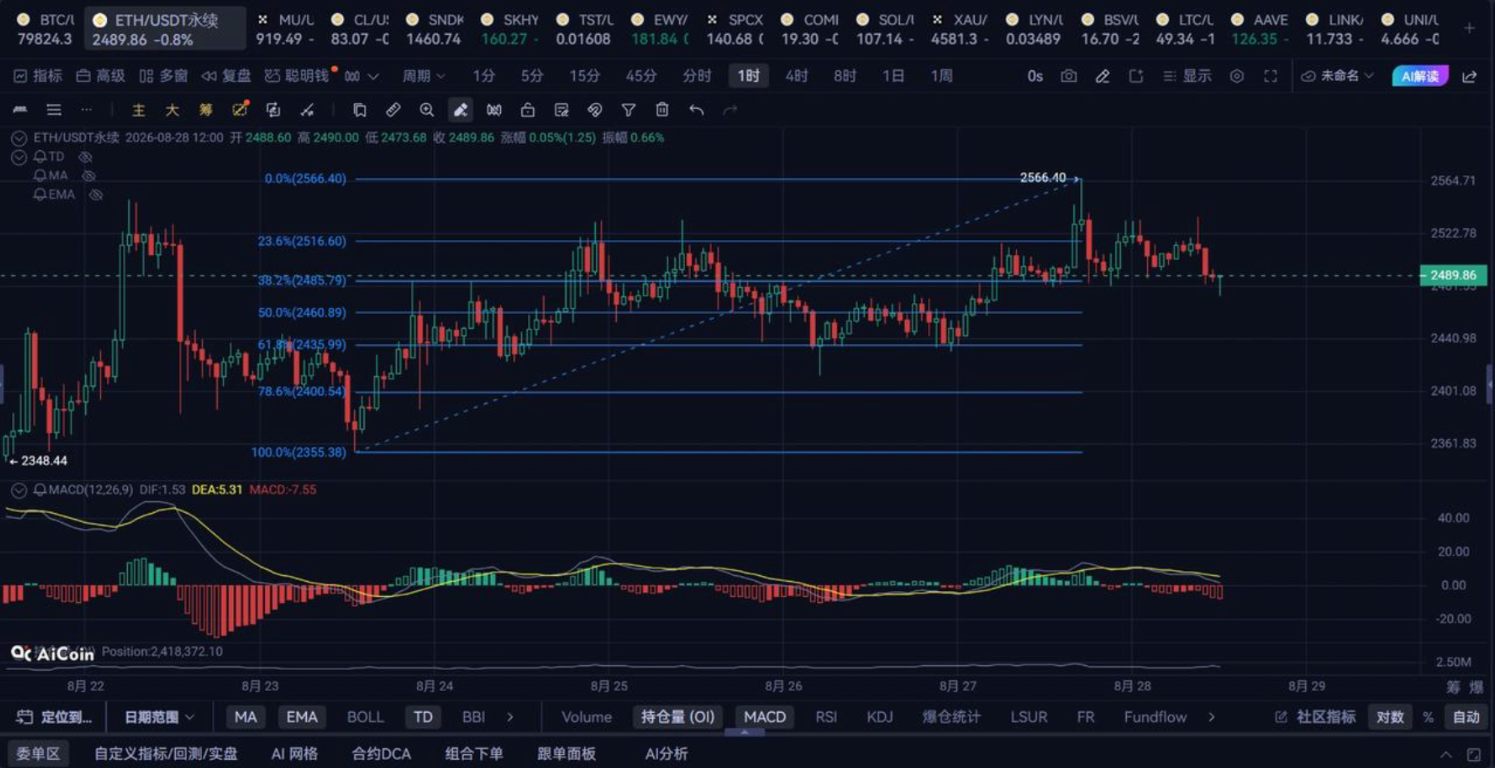Click the share arrow icon at top right
1495x768 pixels.
click(1469, 76)
